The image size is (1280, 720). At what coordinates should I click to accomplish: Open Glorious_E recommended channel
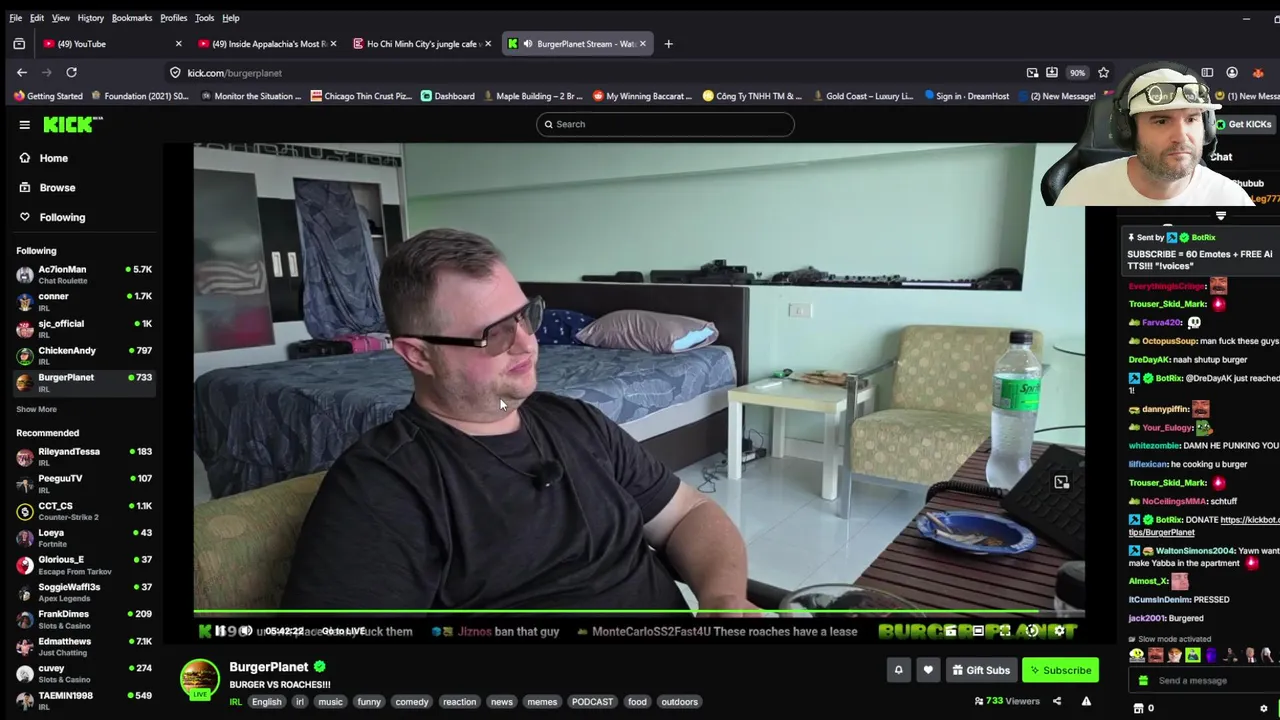point(84,565)
